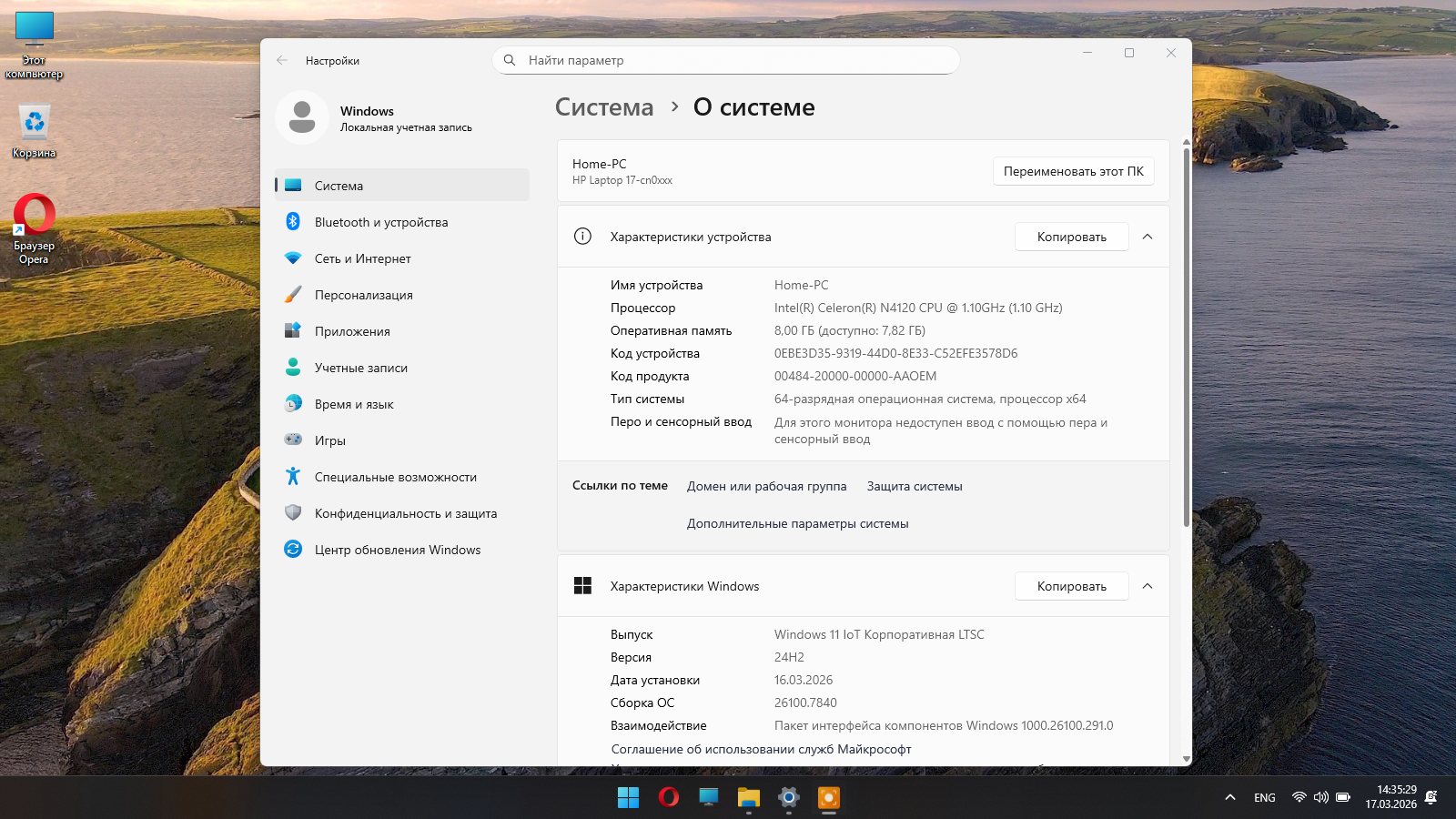
Task: Open the Игры gamepad icon
Action: 293,440
